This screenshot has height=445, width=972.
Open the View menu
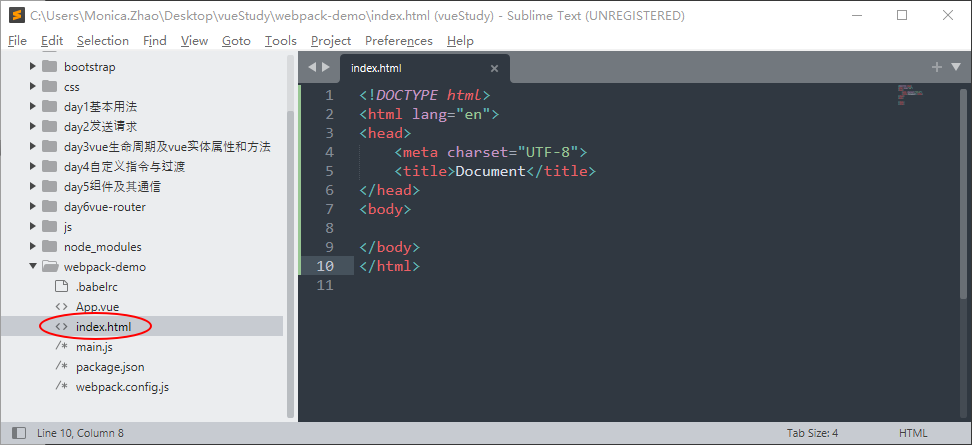coord(195,41)
